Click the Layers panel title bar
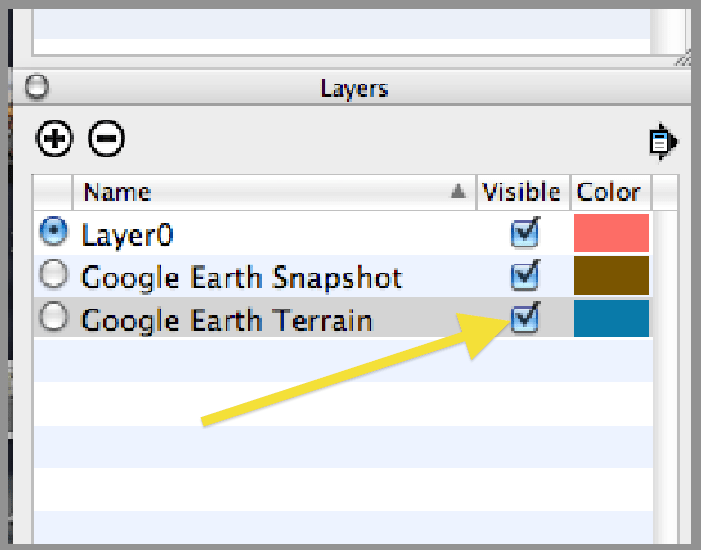This screenshot has height=550, width=701. [354, 88]
